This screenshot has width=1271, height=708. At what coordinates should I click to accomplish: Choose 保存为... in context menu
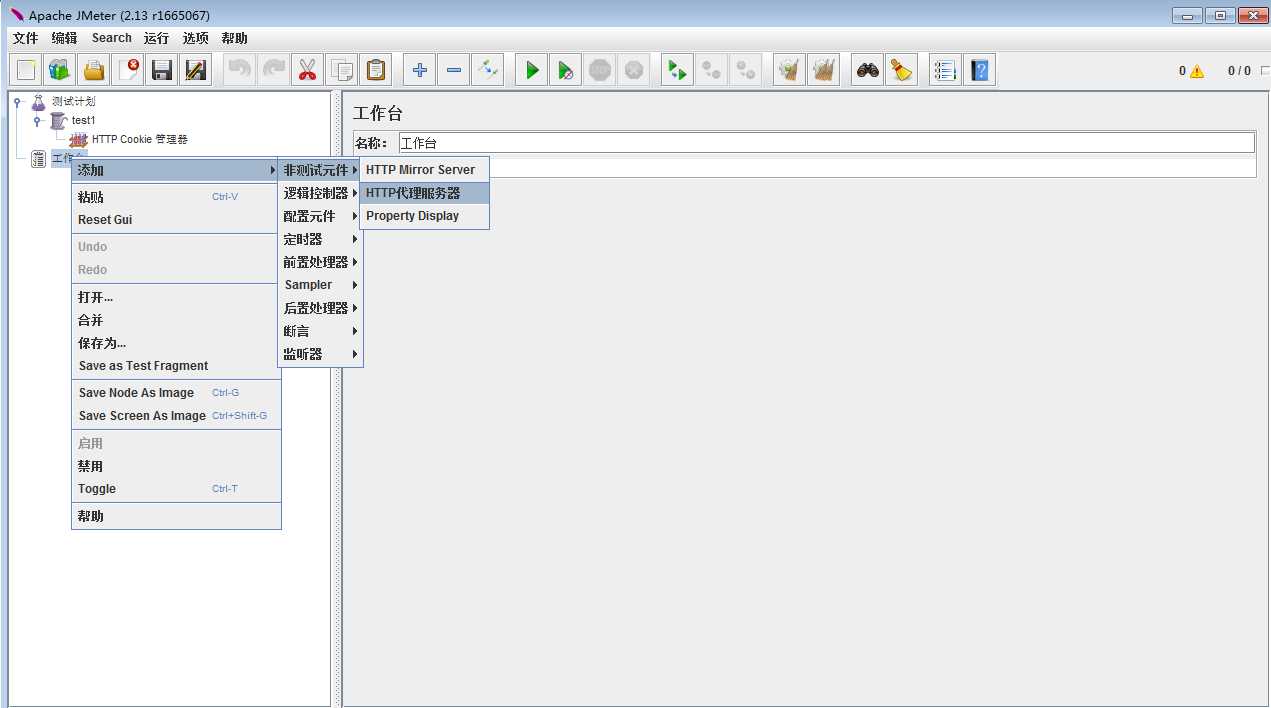[x=176, y=343]
